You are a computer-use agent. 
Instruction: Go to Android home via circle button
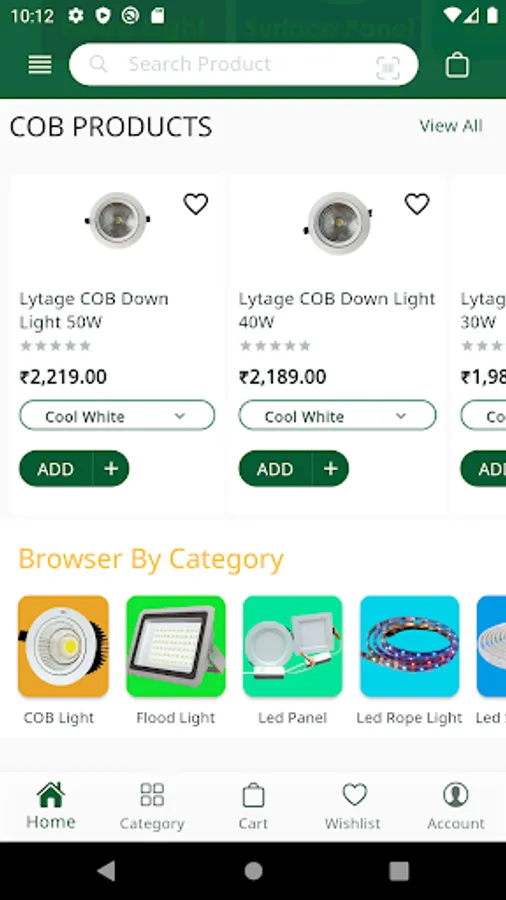tap(253, 871)
